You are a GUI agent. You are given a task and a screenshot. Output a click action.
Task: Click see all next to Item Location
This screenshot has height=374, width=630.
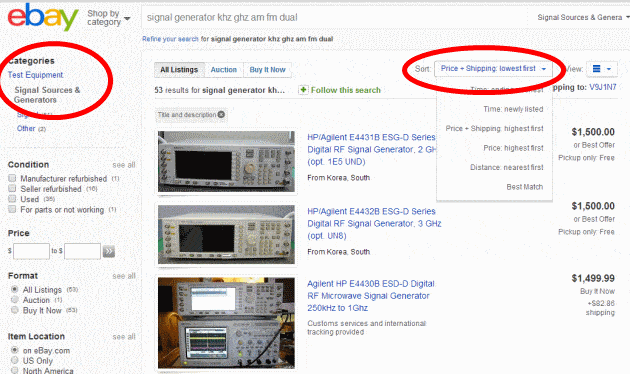click(x=124, y=337)
